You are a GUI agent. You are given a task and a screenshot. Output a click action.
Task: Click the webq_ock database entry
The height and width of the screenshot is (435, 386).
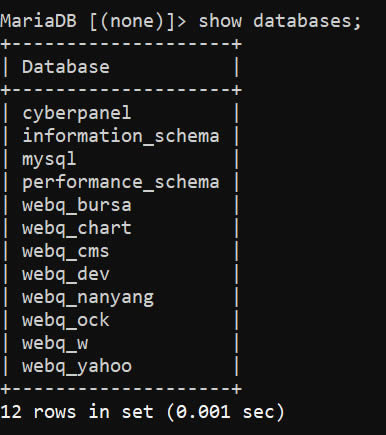point(66,320)
